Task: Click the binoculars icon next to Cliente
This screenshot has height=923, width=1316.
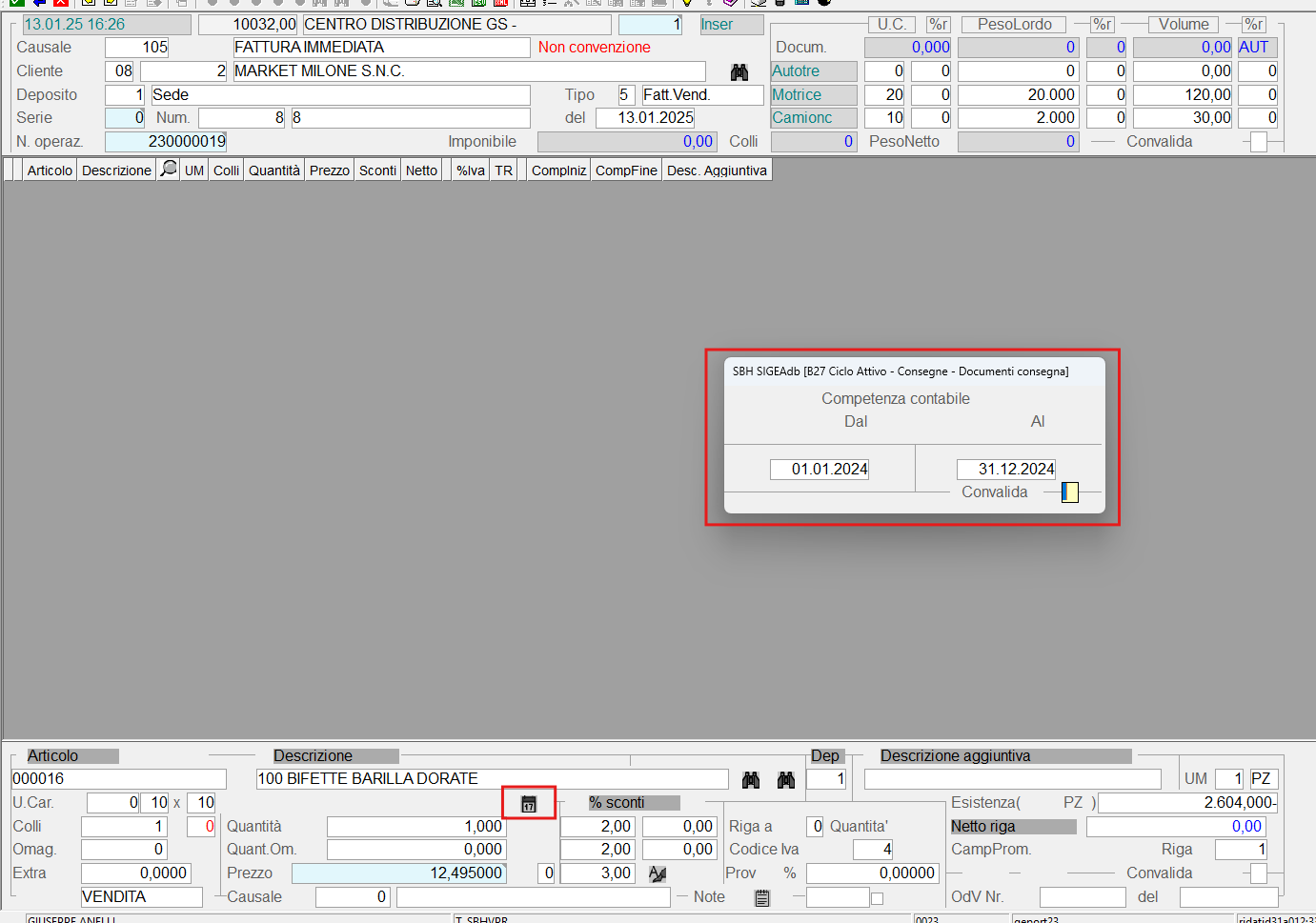Action: pos(739,72)
